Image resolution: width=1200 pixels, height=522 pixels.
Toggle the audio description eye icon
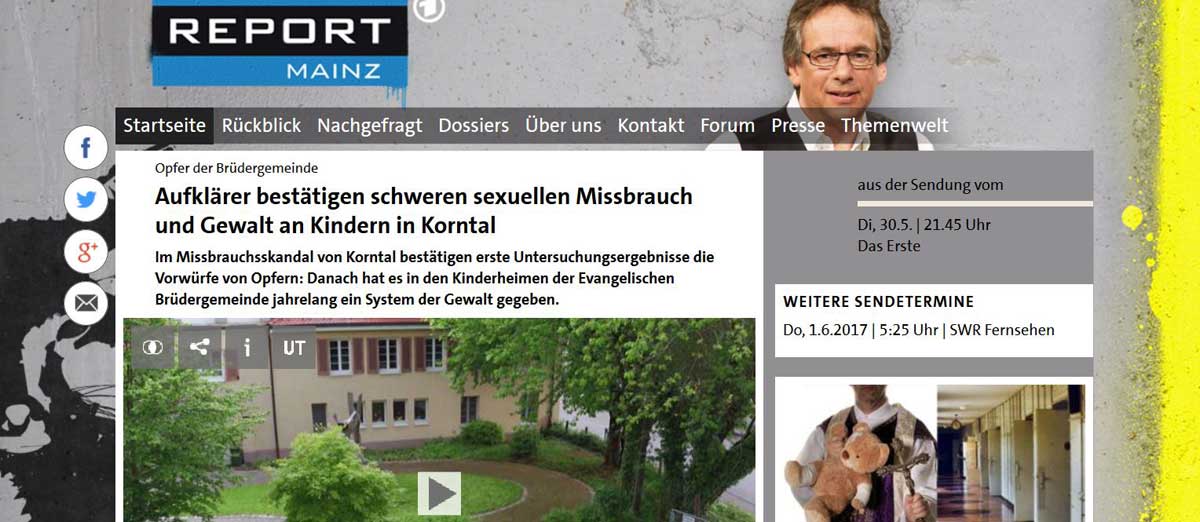point(153,347)
